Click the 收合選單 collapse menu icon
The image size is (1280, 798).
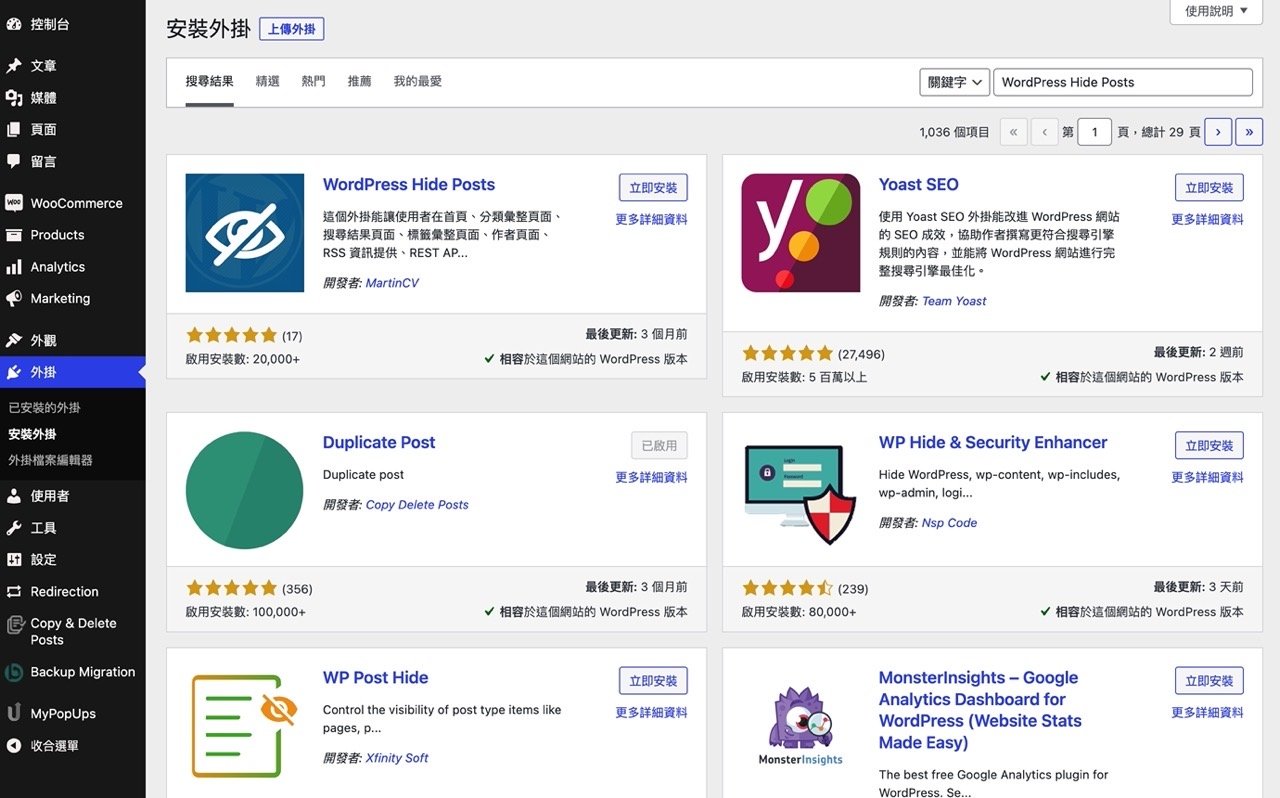(14, 746)
